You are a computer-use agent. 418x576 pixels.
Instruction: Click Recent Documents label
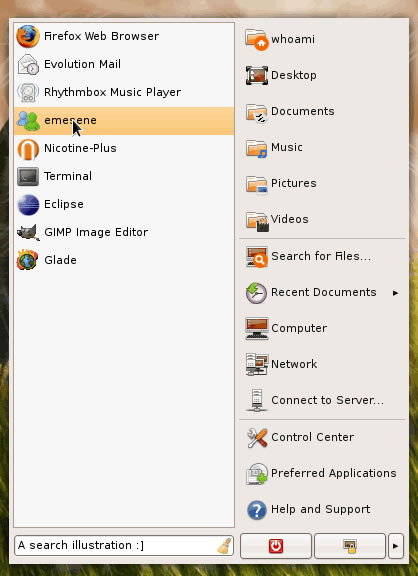point(324,292)
